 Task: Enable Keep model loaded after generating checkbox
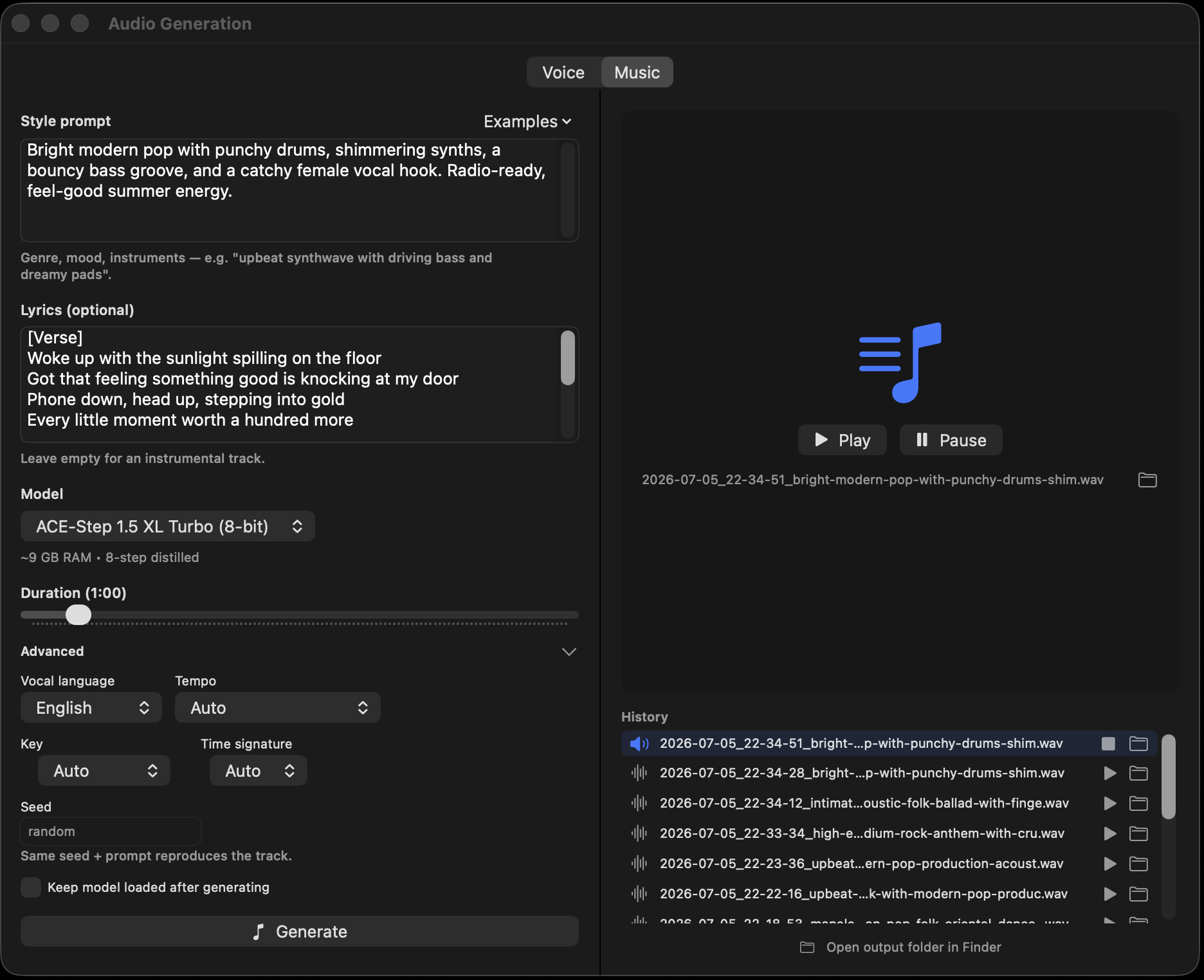31,887
